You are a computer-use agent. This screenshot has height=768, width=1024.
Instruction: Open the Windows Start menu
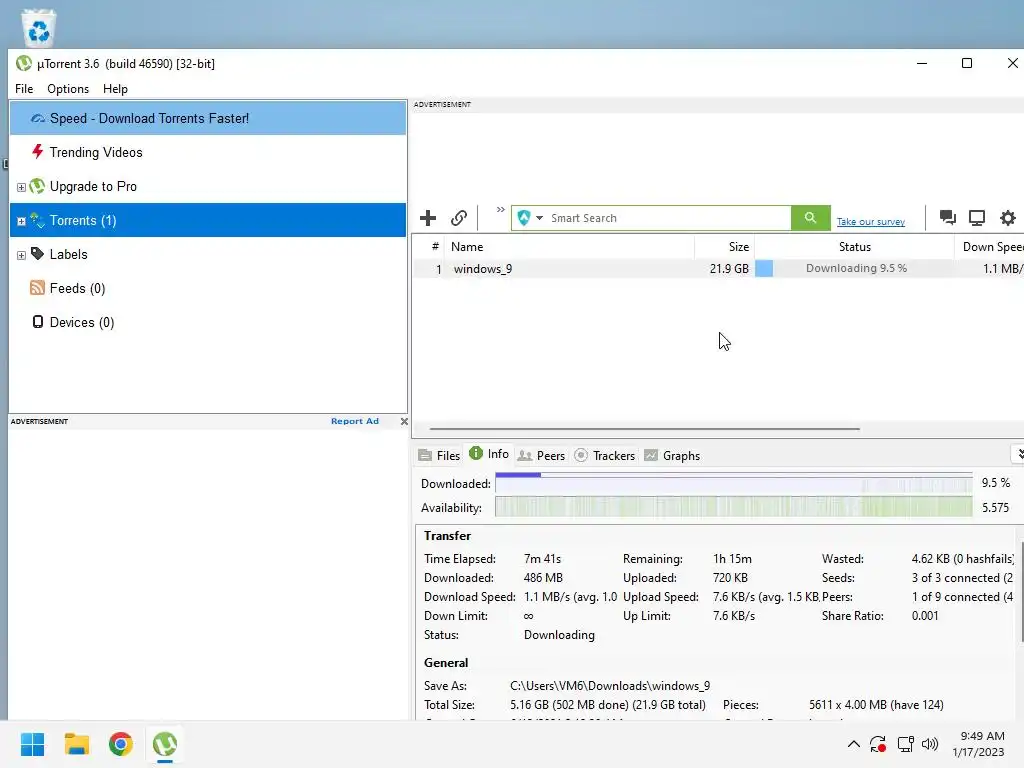coord(33,744)
